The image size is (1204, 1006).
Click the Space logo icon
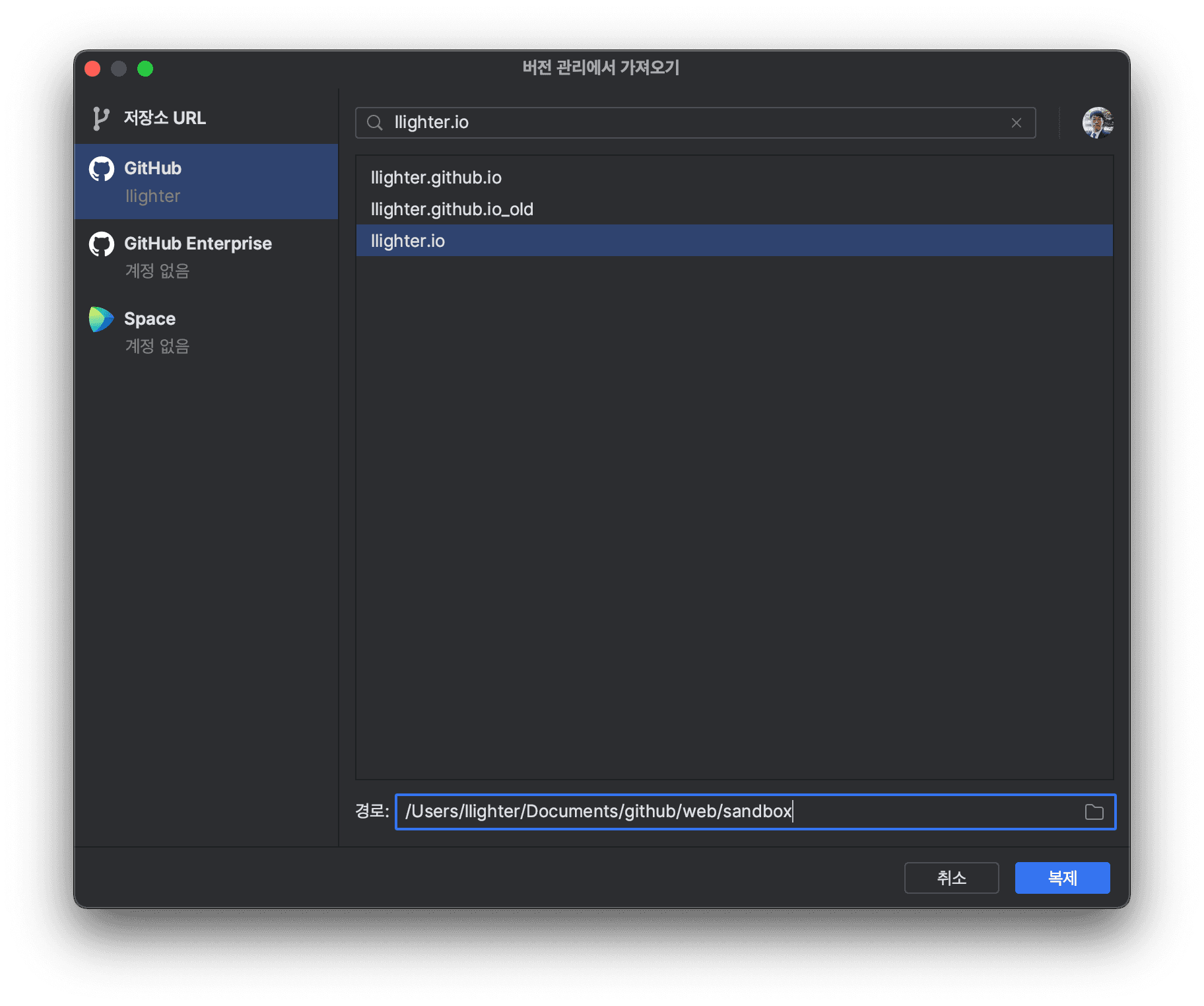coord(101,319)
